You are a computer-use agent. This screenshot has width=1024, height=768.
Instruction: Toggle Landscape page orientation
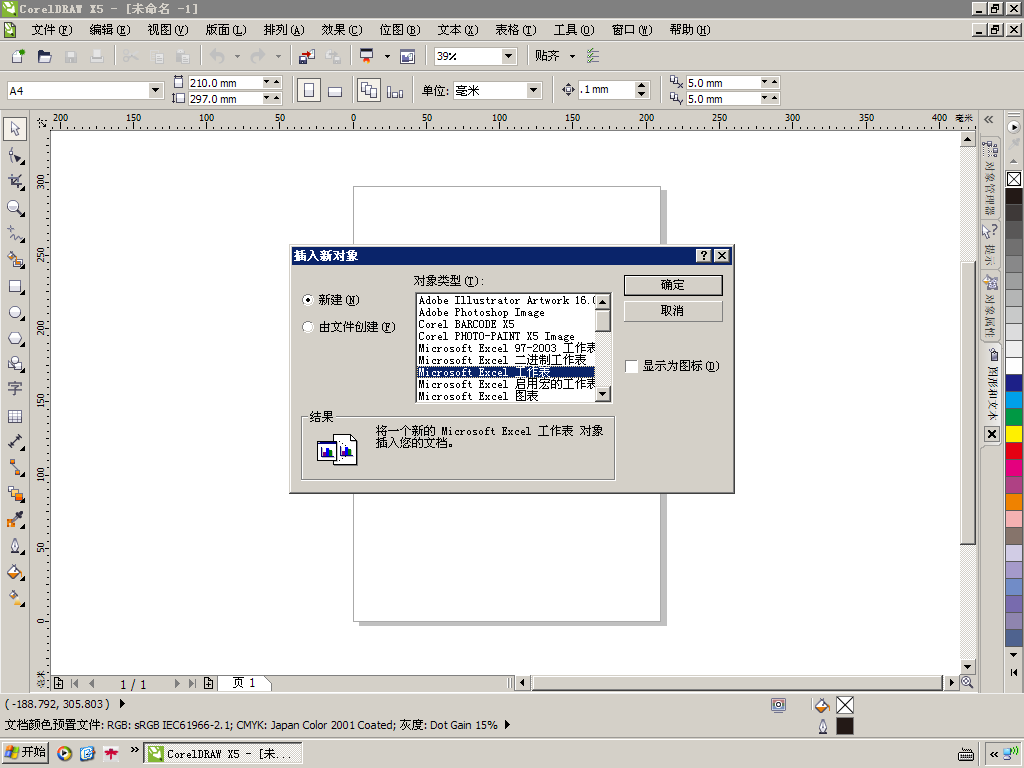point(335,91)
